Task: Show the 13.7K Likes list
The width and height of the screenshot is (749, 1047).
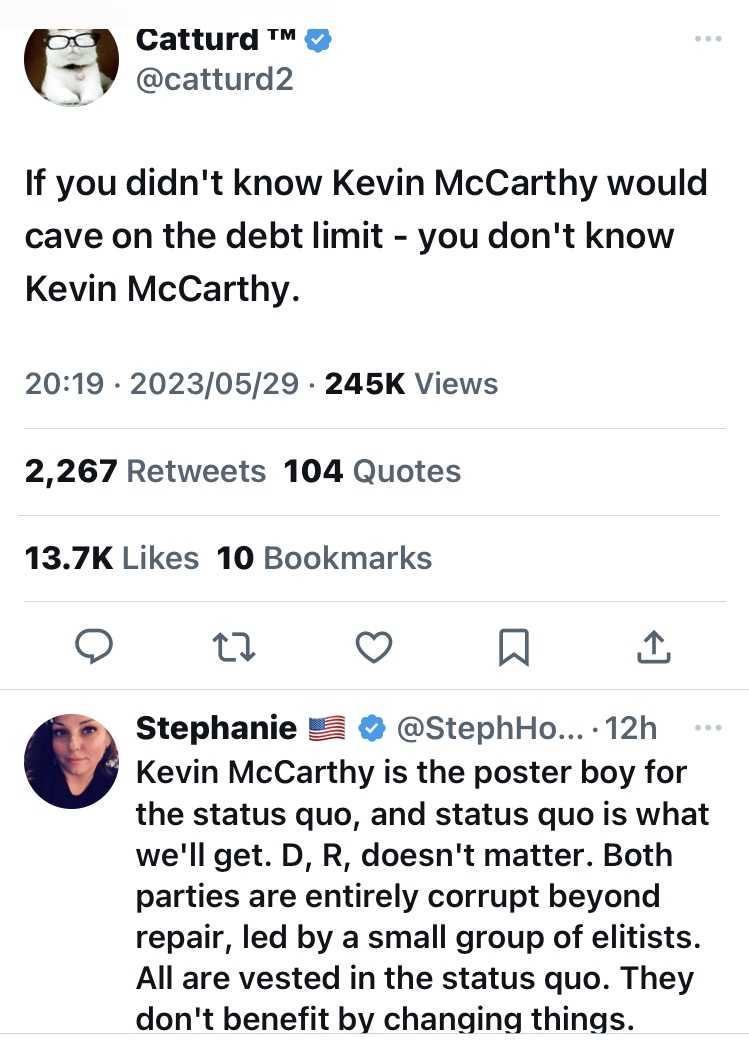Action: tap(111, 558)
